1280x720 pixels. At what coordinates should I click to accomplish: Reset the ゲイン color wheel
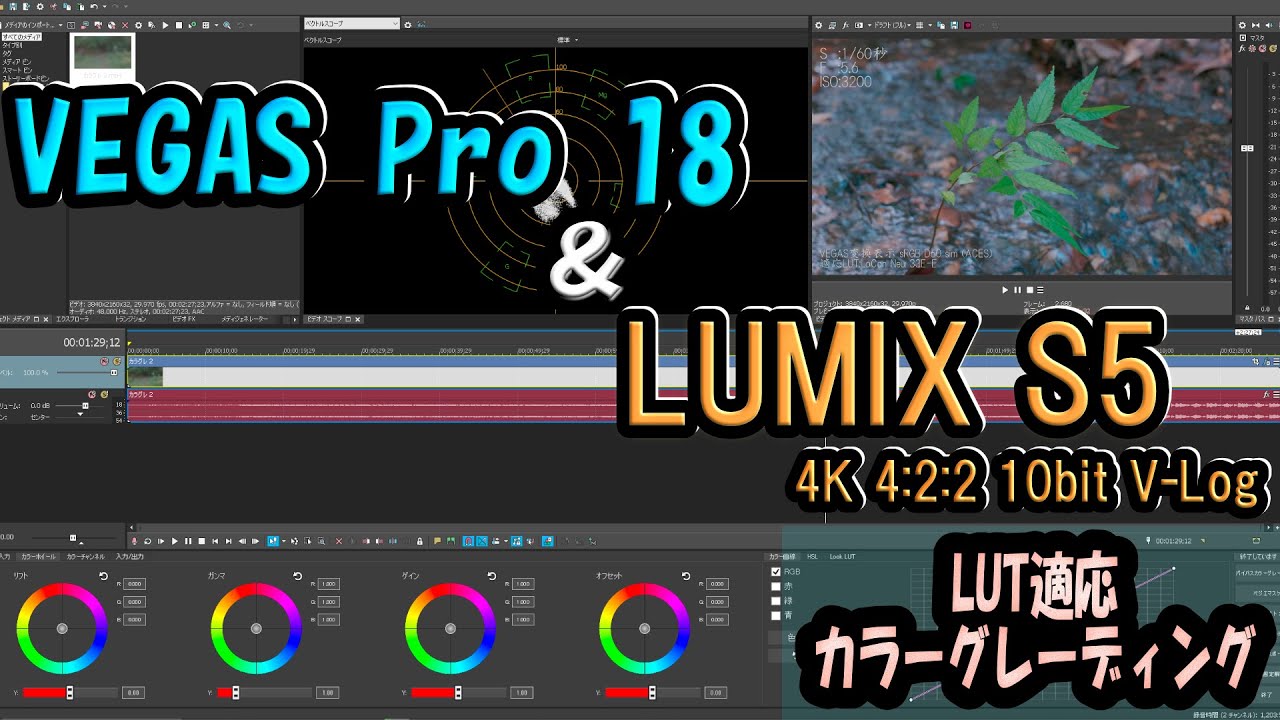492,576
